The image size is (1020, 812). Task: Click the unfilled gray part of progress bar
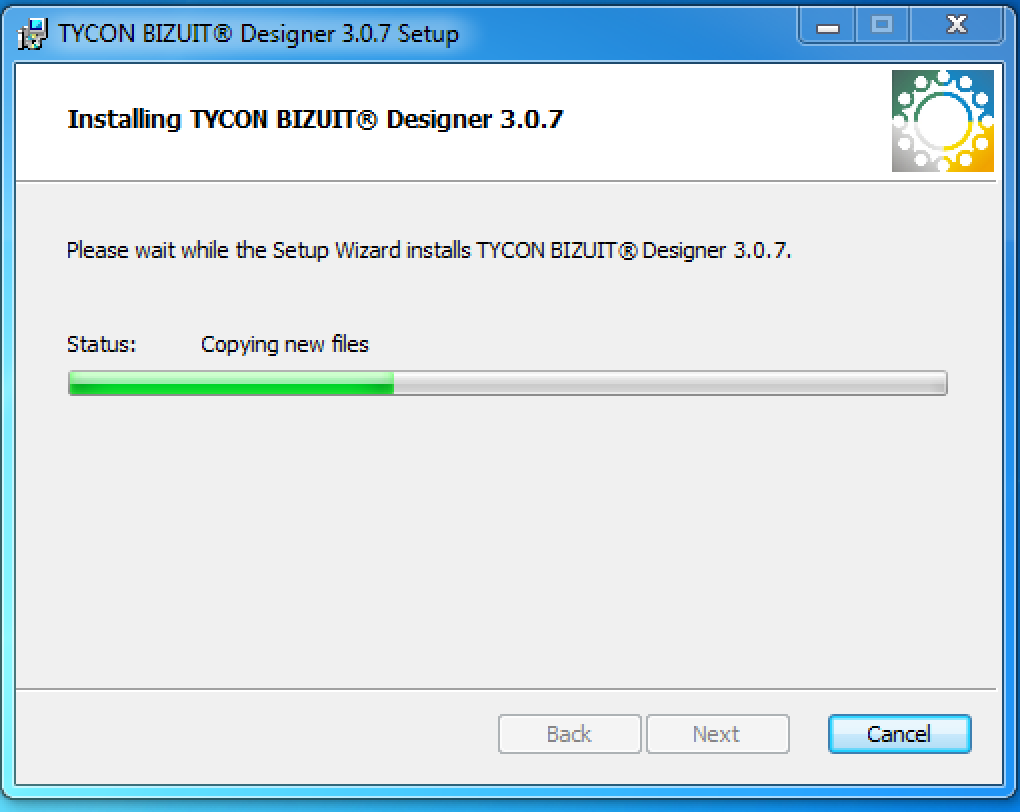pyautogui.click(x=670, y=383)
